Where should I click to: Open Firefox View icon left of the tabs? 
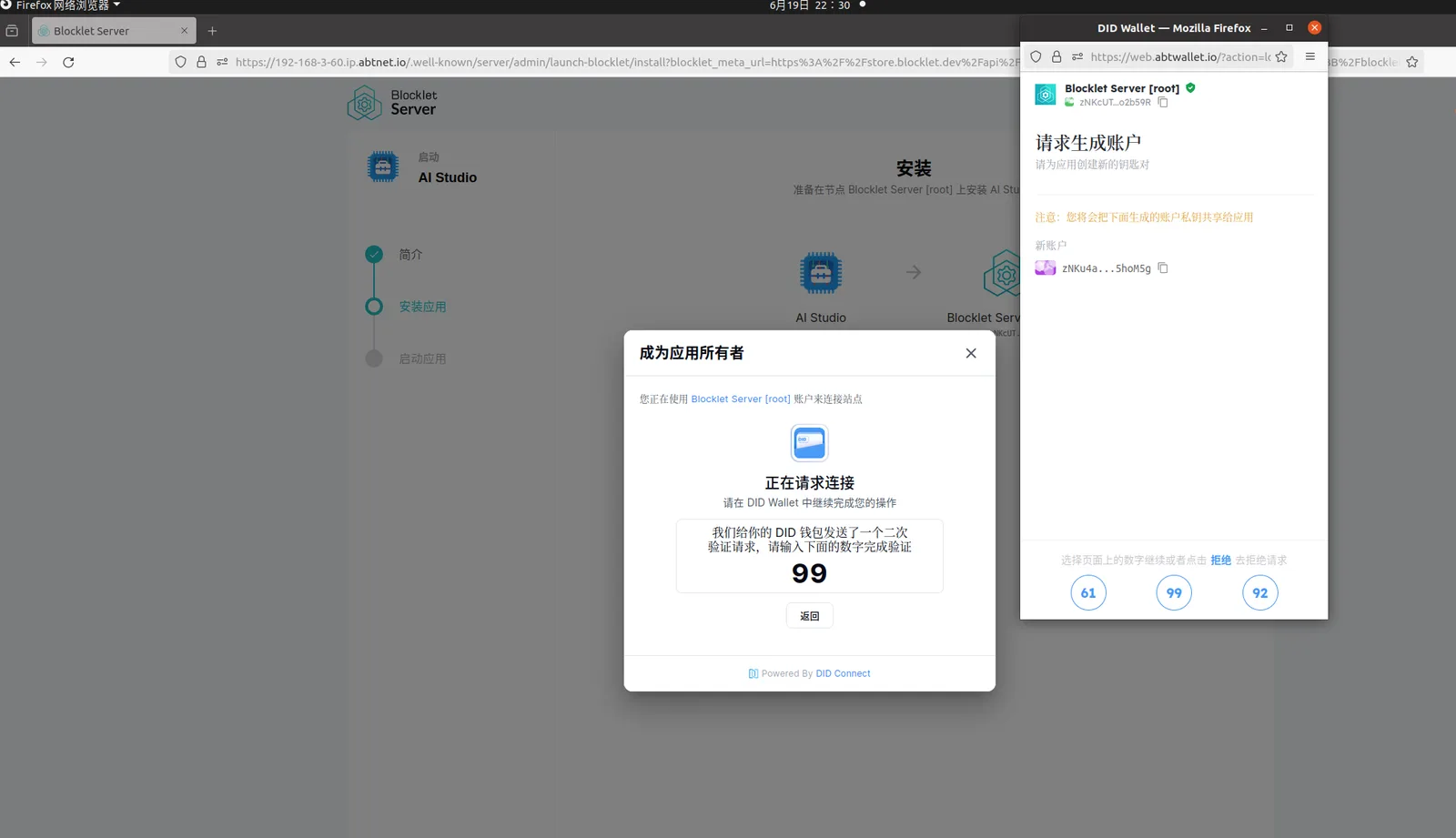[x=12, y=31]
